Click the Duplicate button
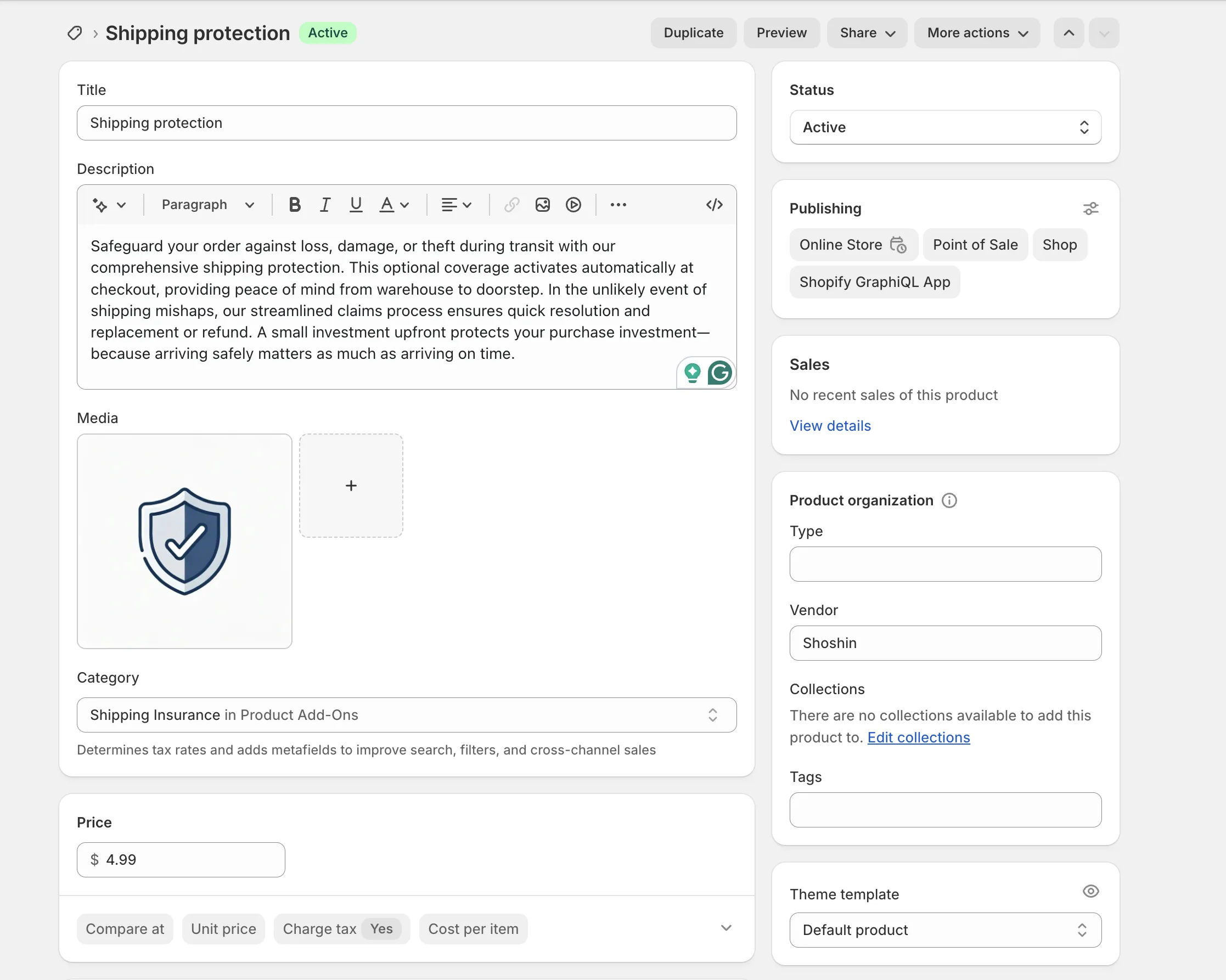 693,33
